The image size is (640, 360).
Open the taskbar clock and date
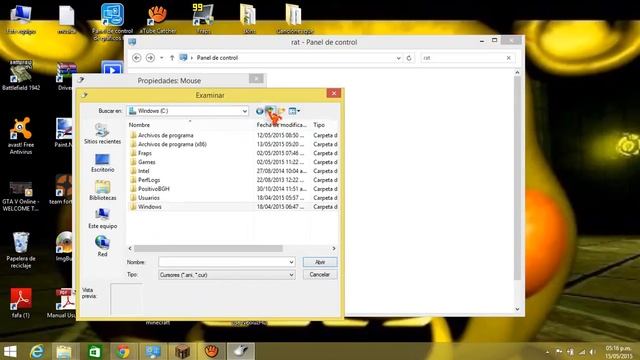tap(618, 352)
